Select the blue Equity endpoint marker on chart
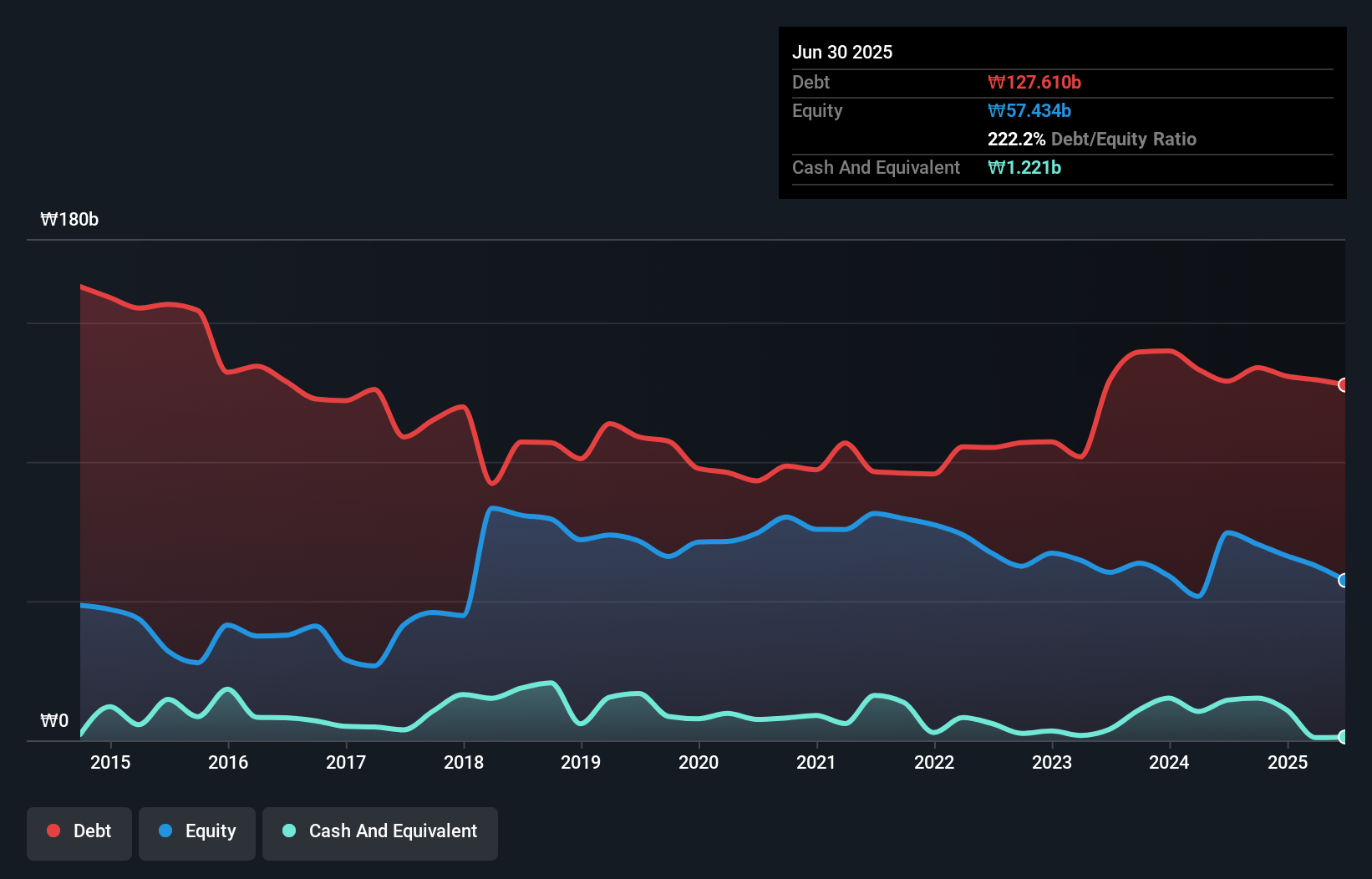The image size is (1372, 879). point(1344,579)
